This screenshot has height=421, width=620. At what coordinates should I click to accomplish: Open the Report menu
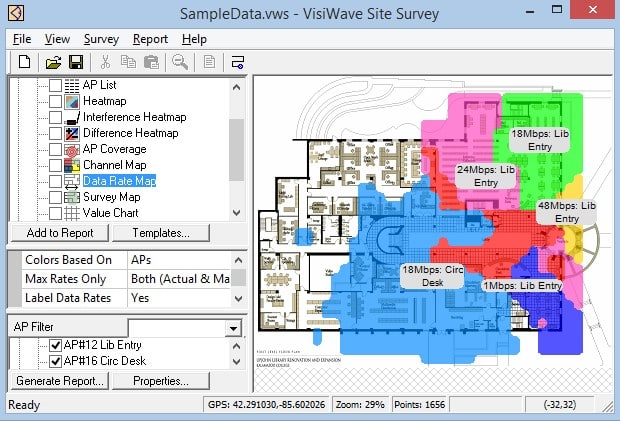pos(150,39)
